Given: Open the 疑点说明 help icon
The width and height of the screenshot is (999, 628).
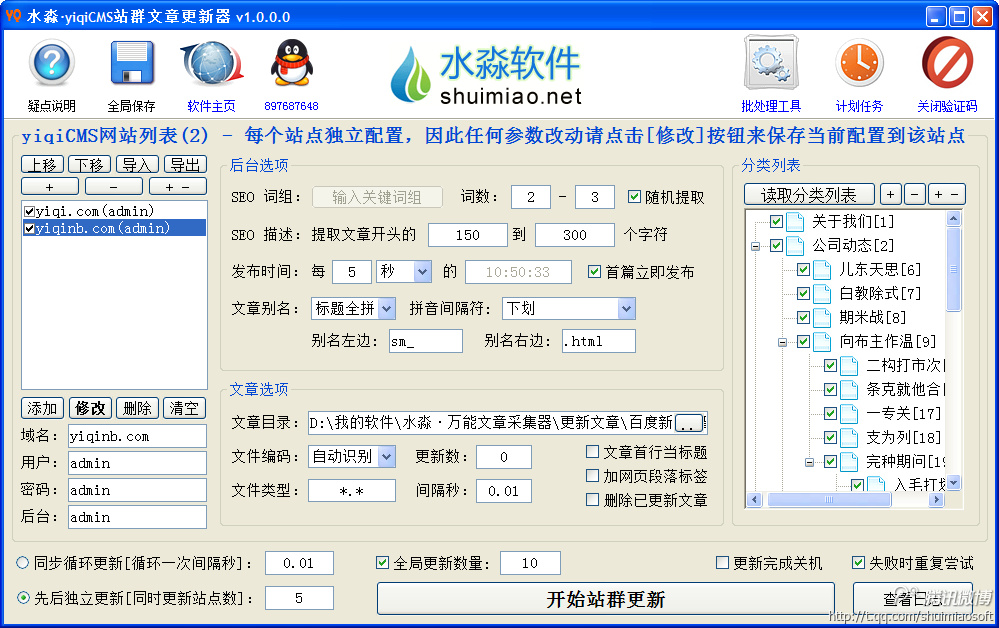Looking at the screenshot, I should 52,62.
